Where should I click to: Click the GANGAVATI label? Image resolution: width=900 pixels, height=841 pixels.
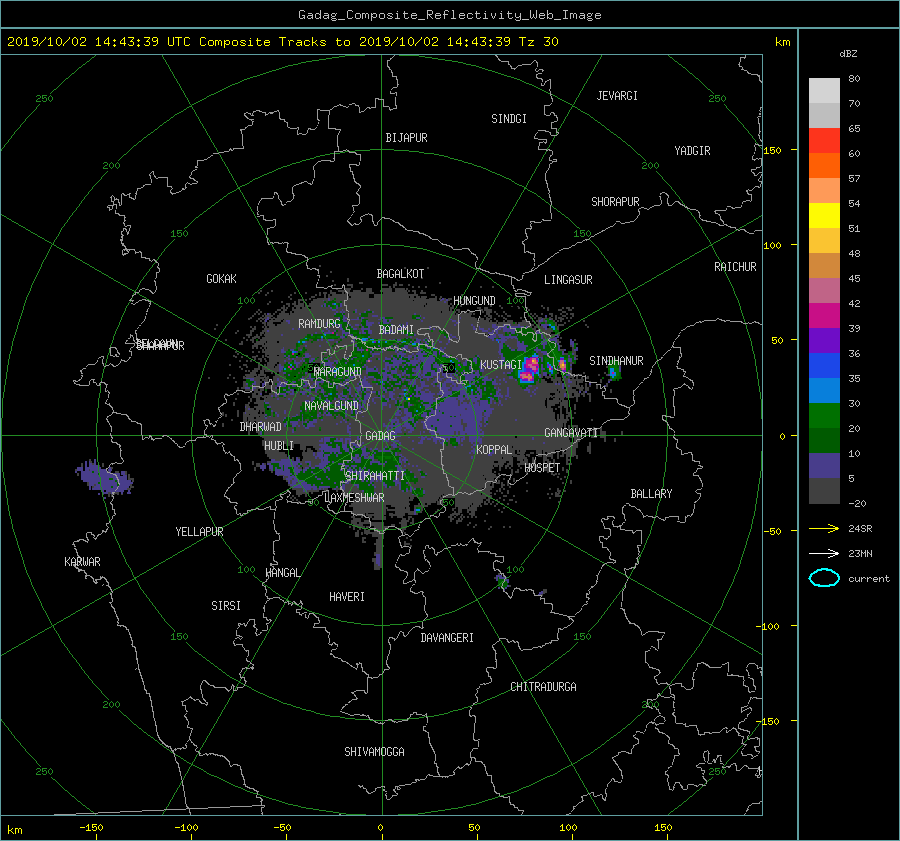(571, 432)
